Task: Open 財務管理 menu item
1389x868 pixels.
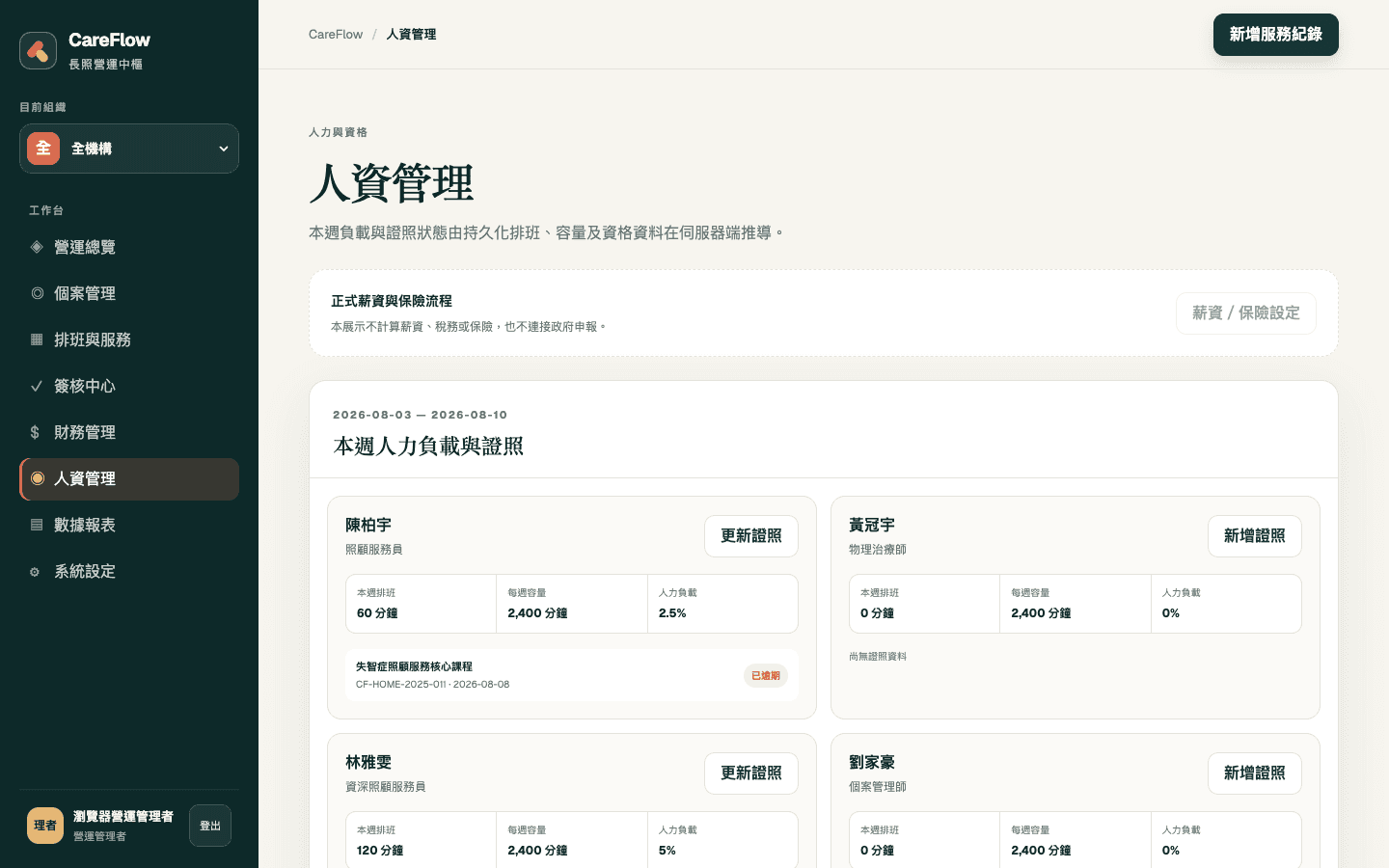Action: 129,432
